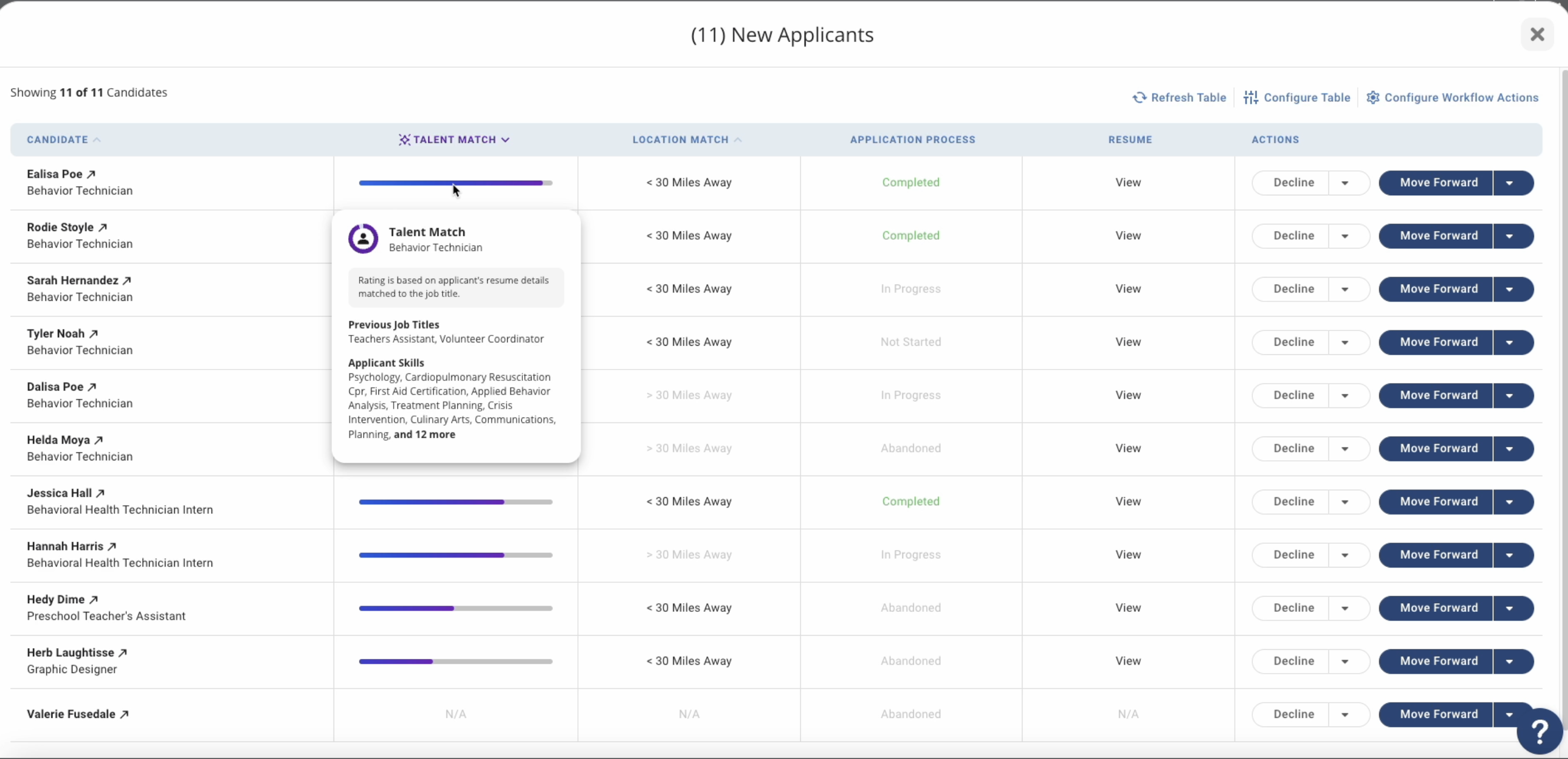1568x759 pixels.
Task: Click the Resume column header
Action: pyautogui.click(x=1130, y=140)
